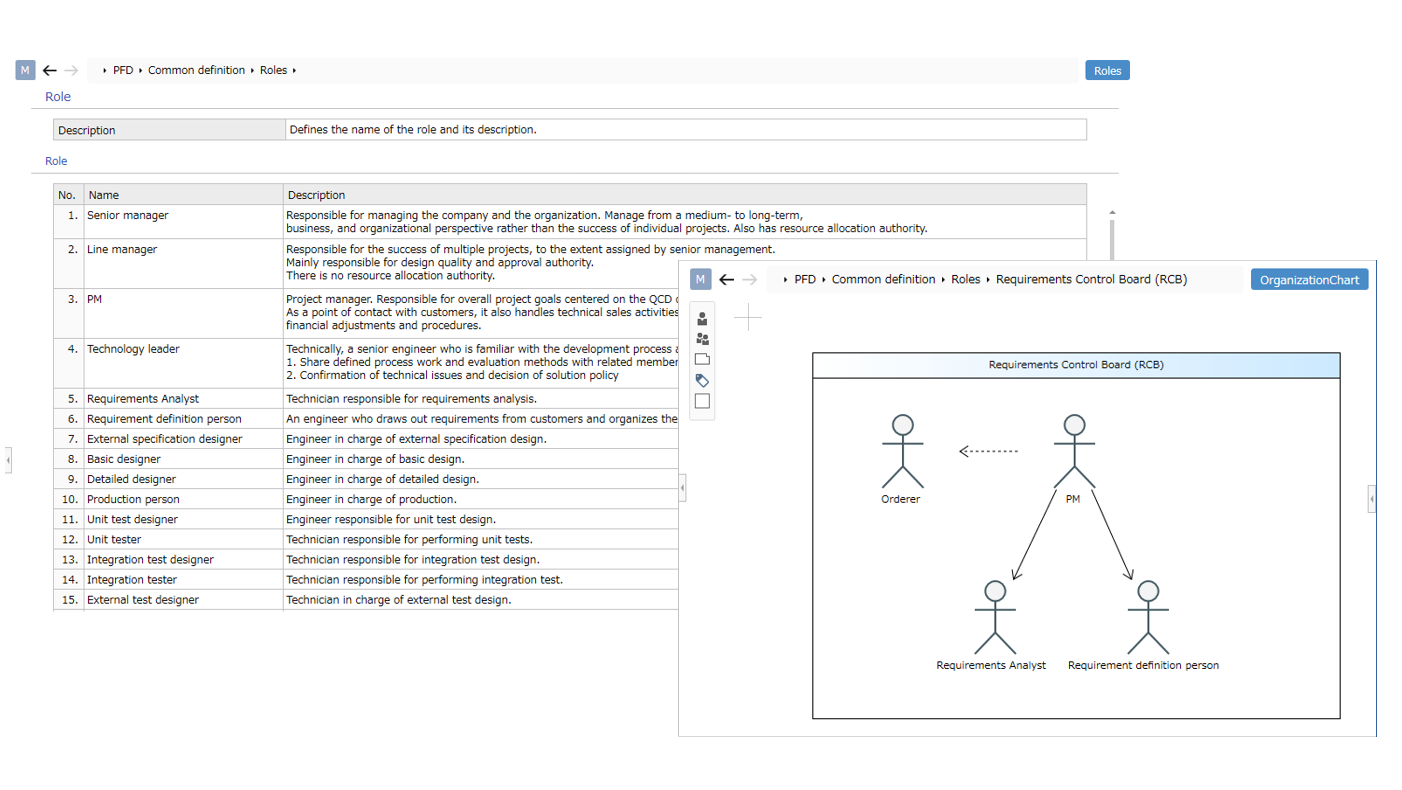This screenshot has width=1402, height=790.
Task: Click PFD breadcrumb in Roles window
Action: [x=123, y=71]
